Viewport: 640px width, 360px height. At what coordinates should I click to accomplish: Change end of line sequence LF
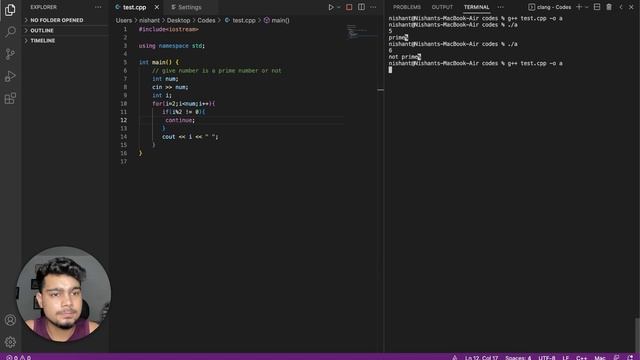click(x=566, y=357)
